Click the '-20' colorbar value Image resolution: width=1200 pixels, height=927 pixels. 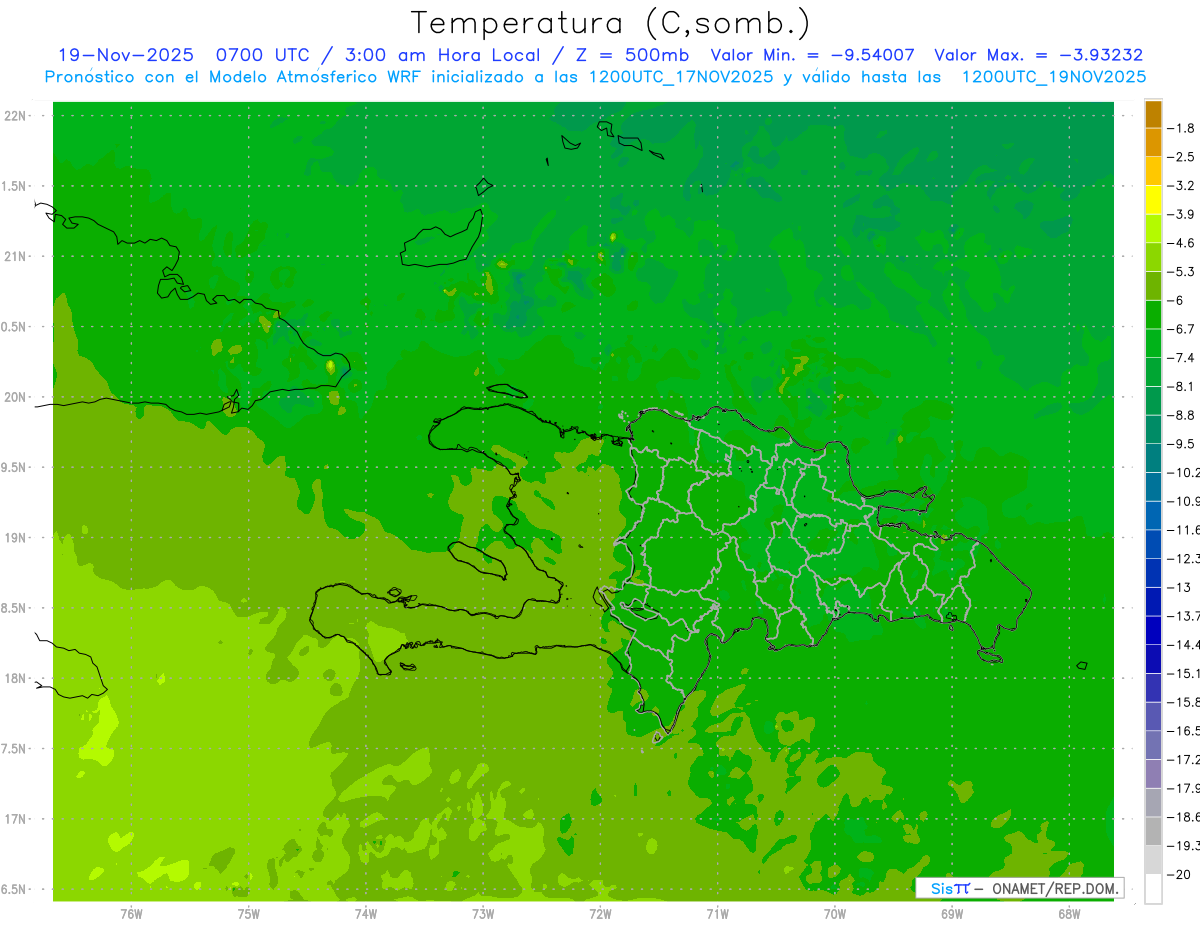(x=1179, y=875)
